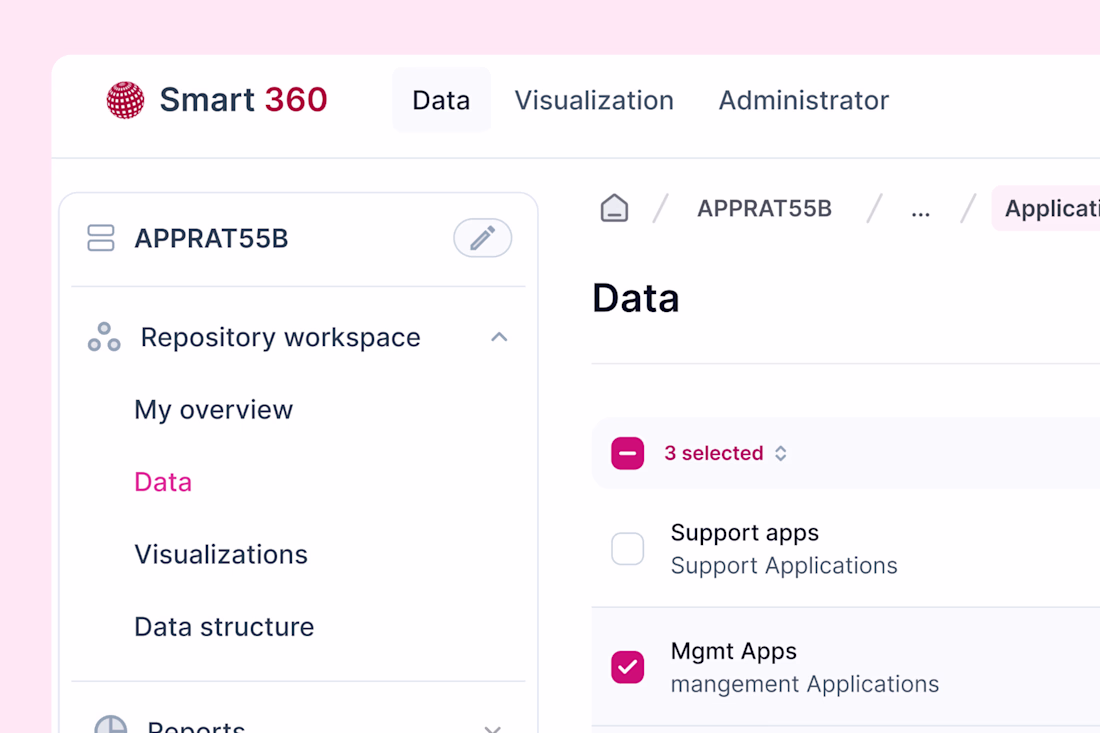Switch to the Visualization tab
The image size is (1100, 733).
click(x=594, y=100)
